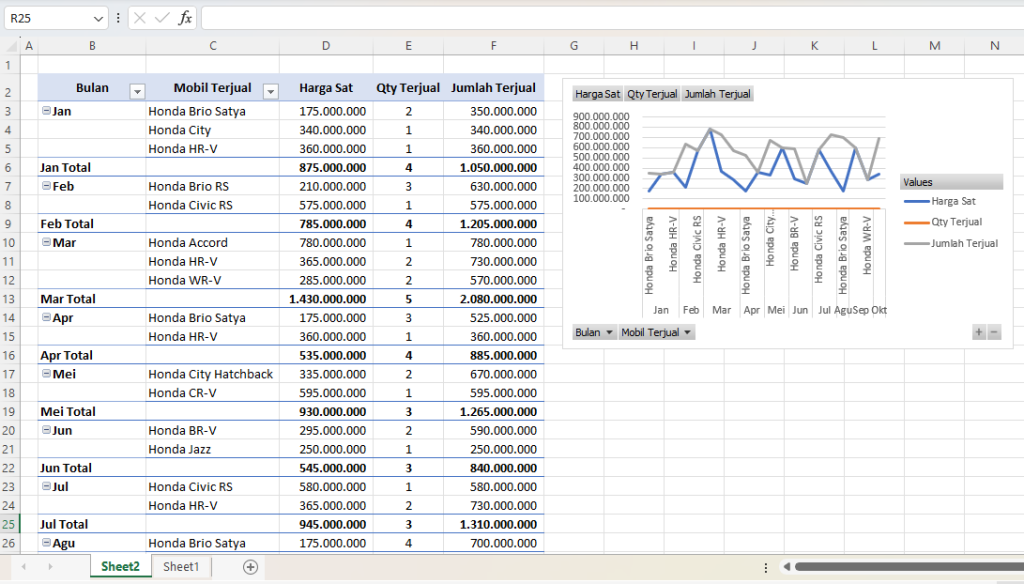
Task: Collapse the Mar month group
Action: [x=46, y=242]
